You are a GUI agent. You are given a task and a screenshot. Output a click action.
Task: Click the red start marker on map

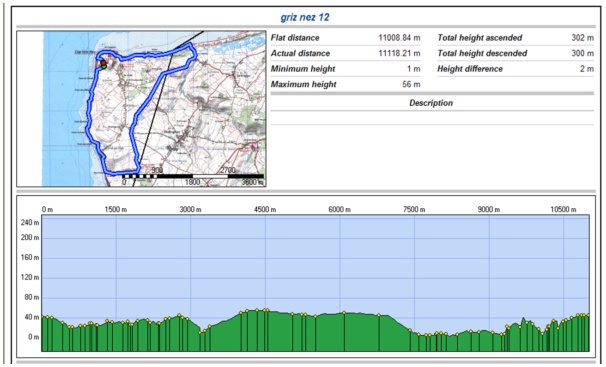point(103,63)
